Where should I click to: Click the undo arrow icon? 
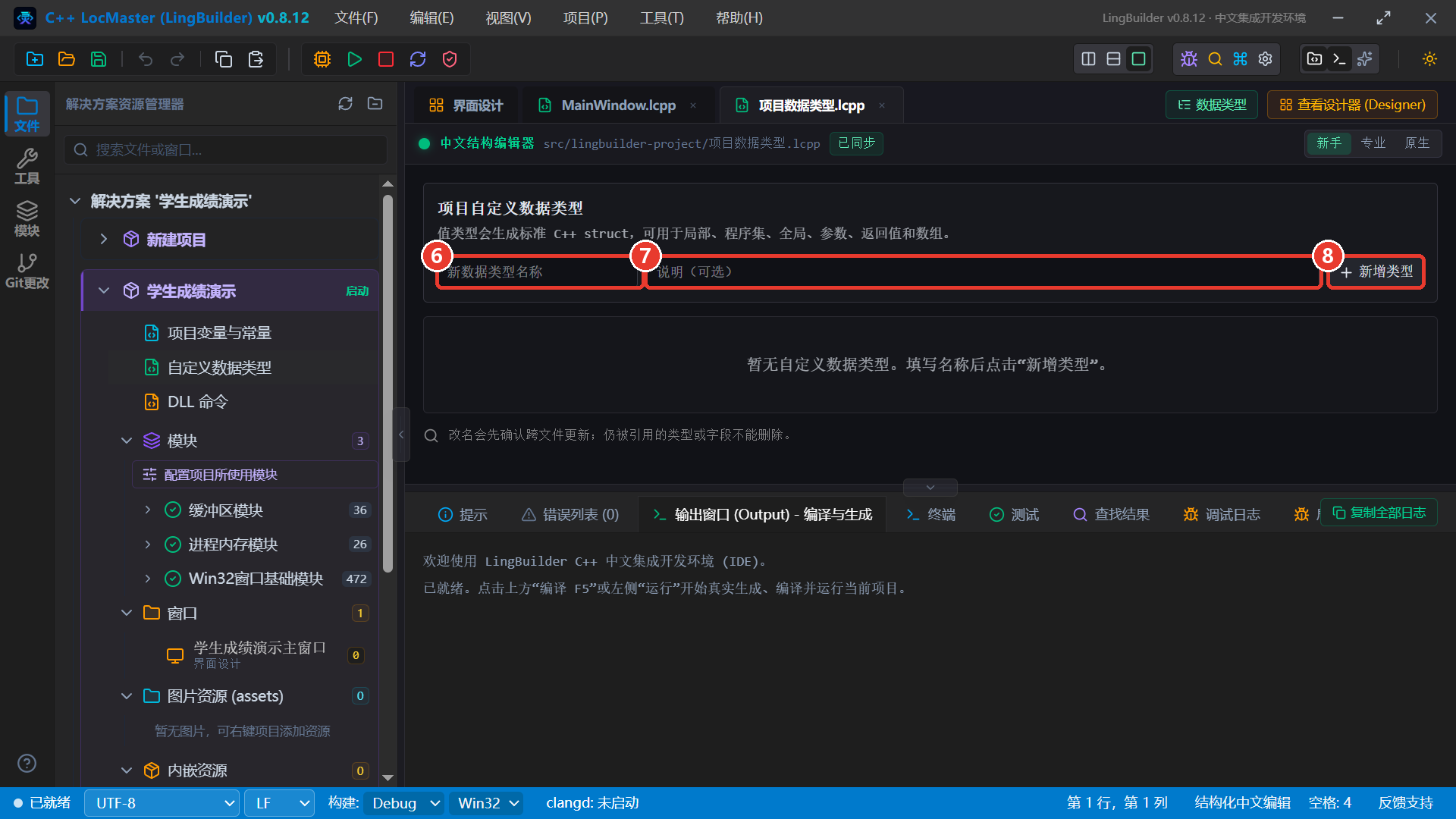[x=146, y=59]
